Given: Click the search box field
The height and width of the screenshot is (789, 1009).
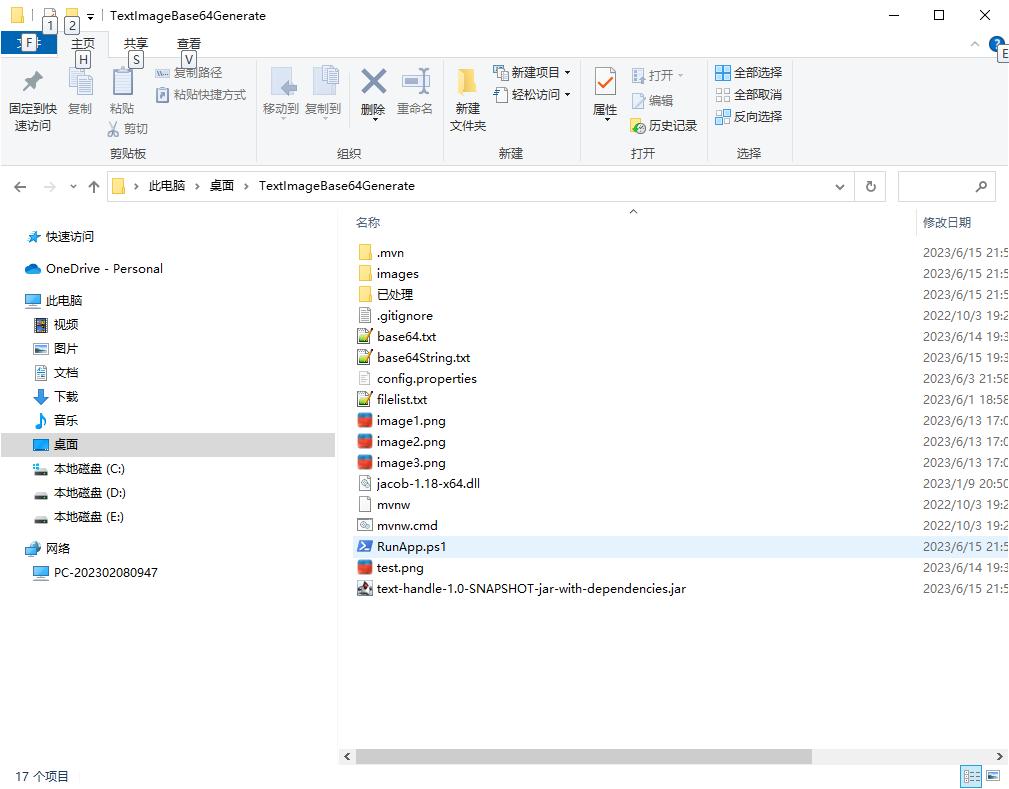Looking at the screenshot, I should click(x=946, y=187).
